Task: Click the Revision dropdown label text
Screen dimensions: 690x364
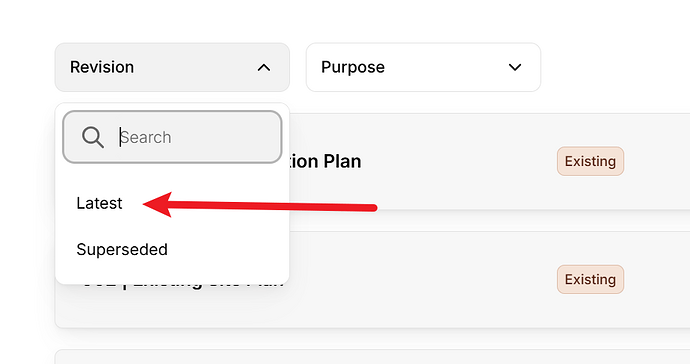Action: (102, 67)
